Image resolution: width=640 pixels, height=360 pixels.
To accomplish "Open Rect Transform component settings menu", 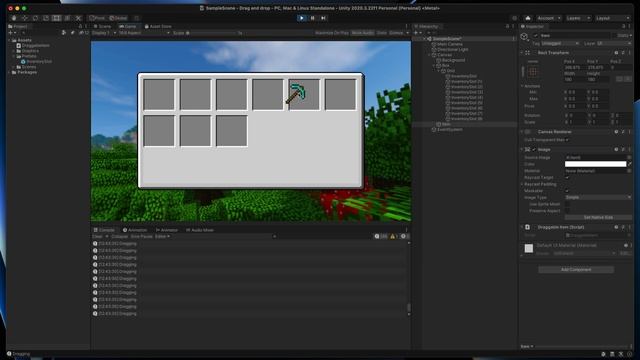I will coord(629,53).
